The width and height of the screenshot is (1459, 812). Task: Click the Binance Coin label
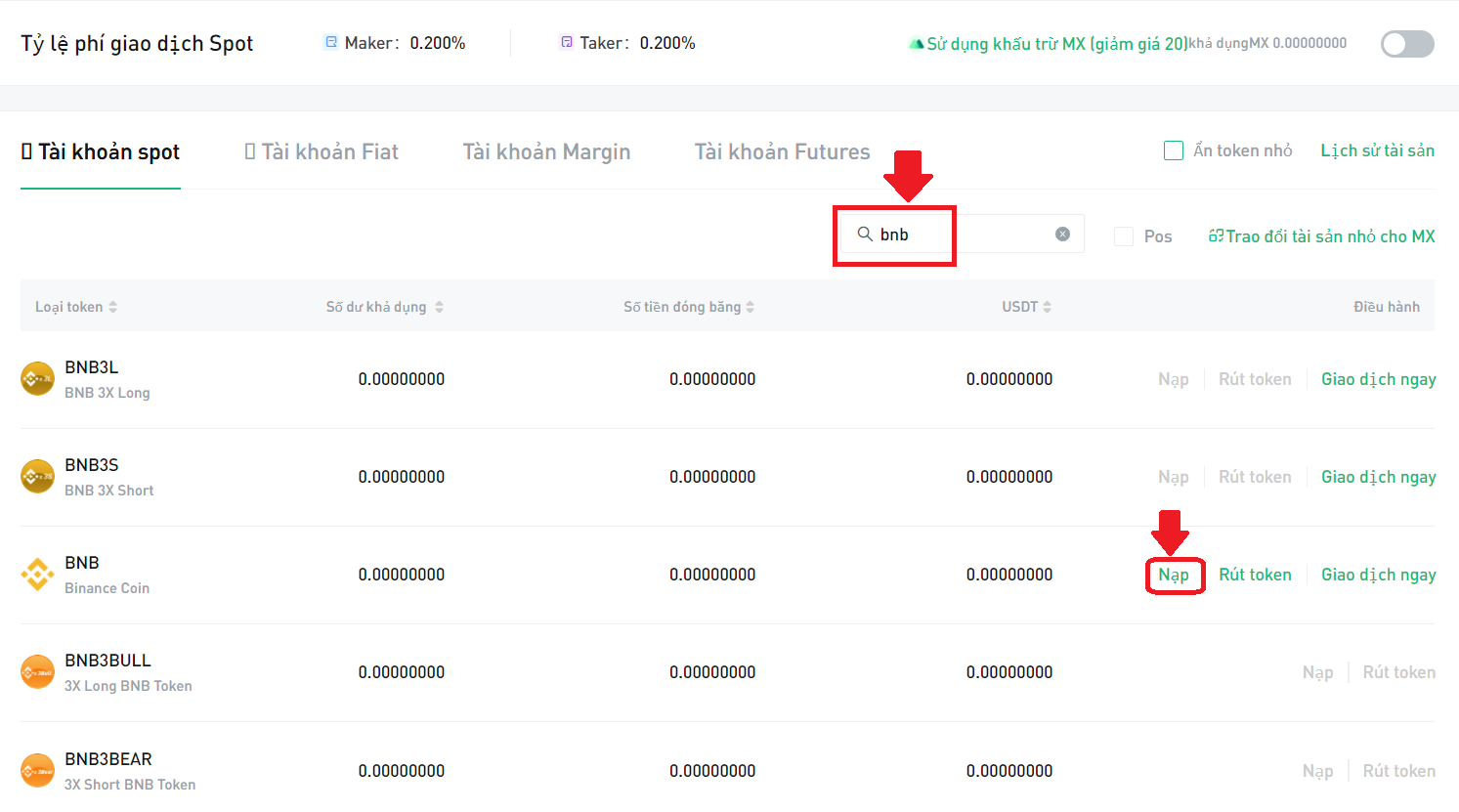click(107, 588)
